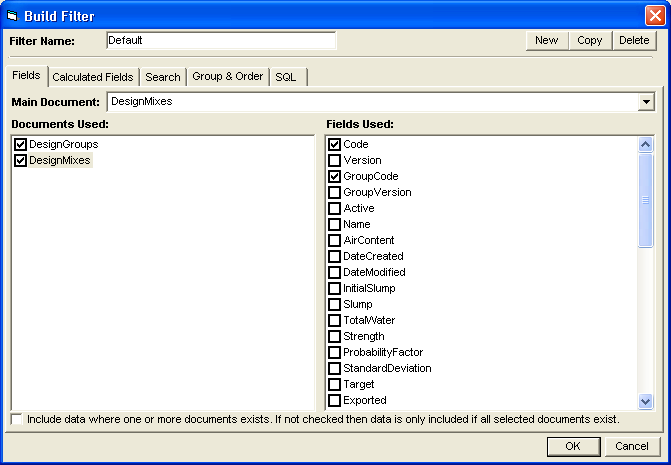
Task: Uncheck the Code field checkbox
Action: tap(335, 144)
